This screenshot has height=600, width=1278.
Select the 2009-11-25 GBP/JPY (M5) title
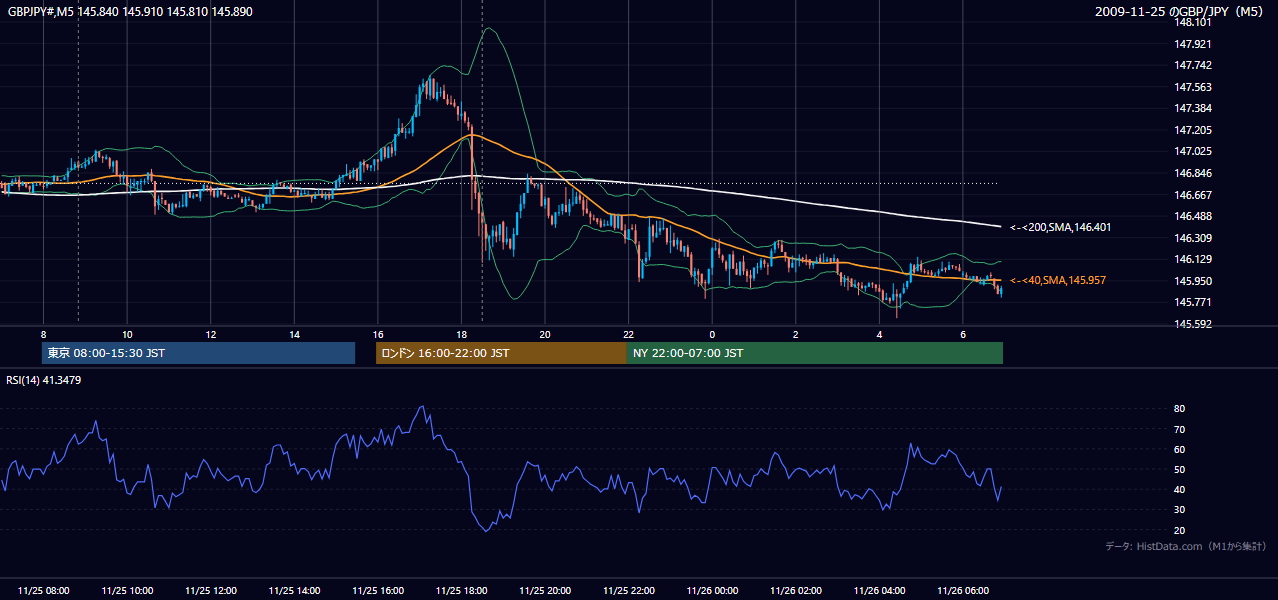click(x=1180, y=11)
